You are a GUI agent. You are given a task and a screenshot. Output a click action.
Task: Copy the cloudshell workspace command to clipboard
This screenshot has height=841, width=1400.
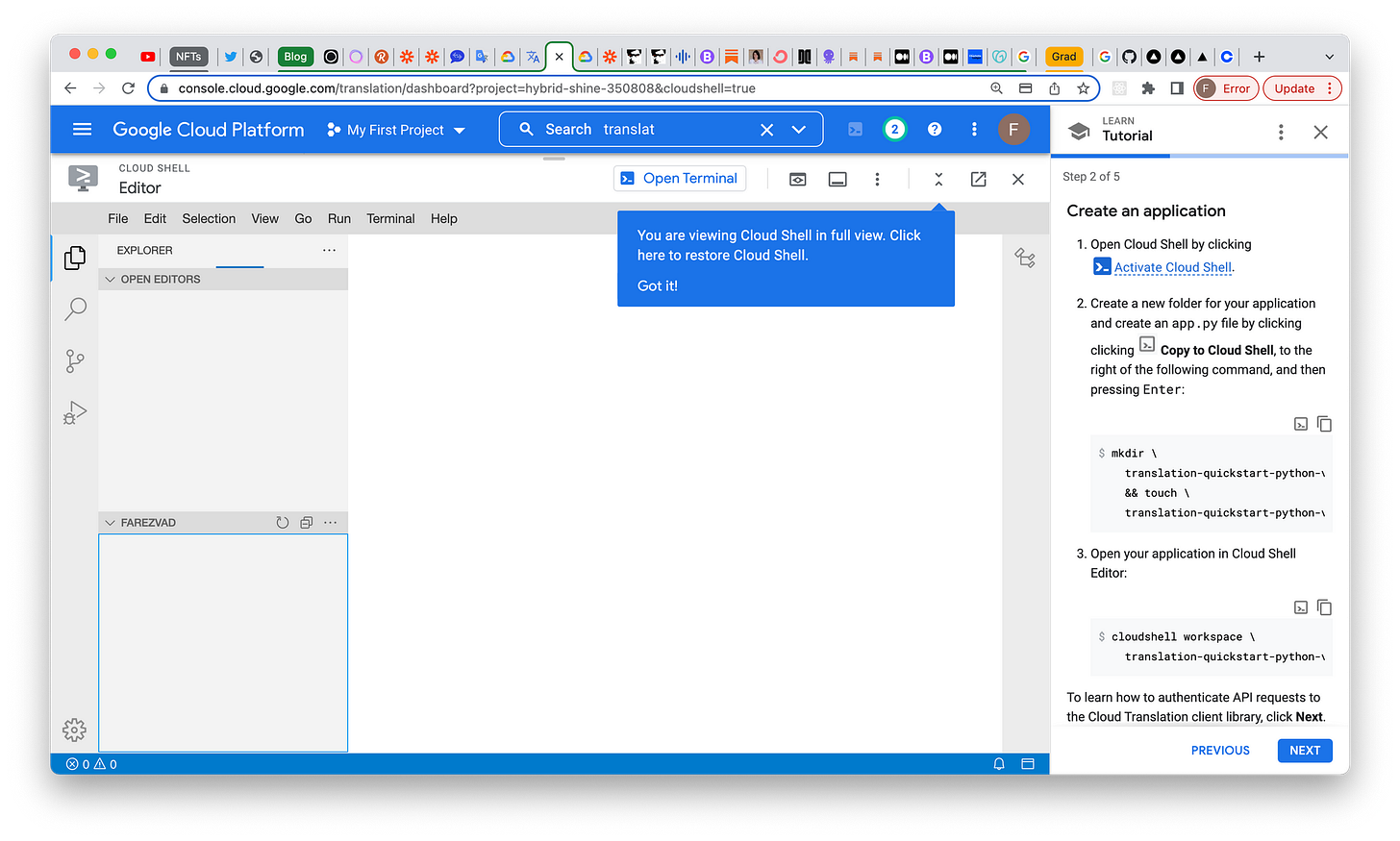[x=1324, y=607]
